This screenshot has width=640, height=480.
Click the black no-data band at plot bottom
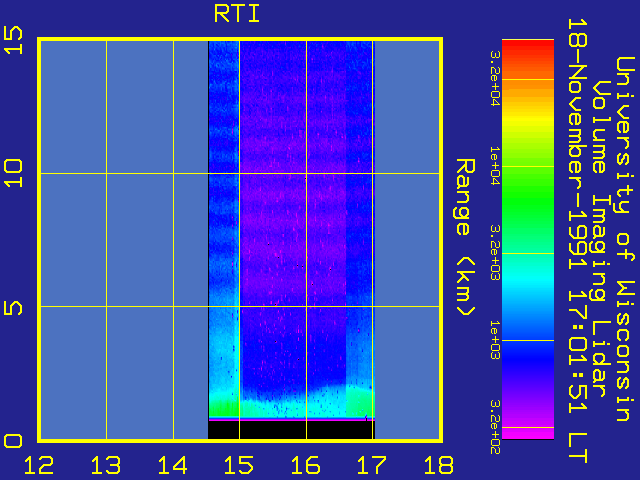[291, 430]
